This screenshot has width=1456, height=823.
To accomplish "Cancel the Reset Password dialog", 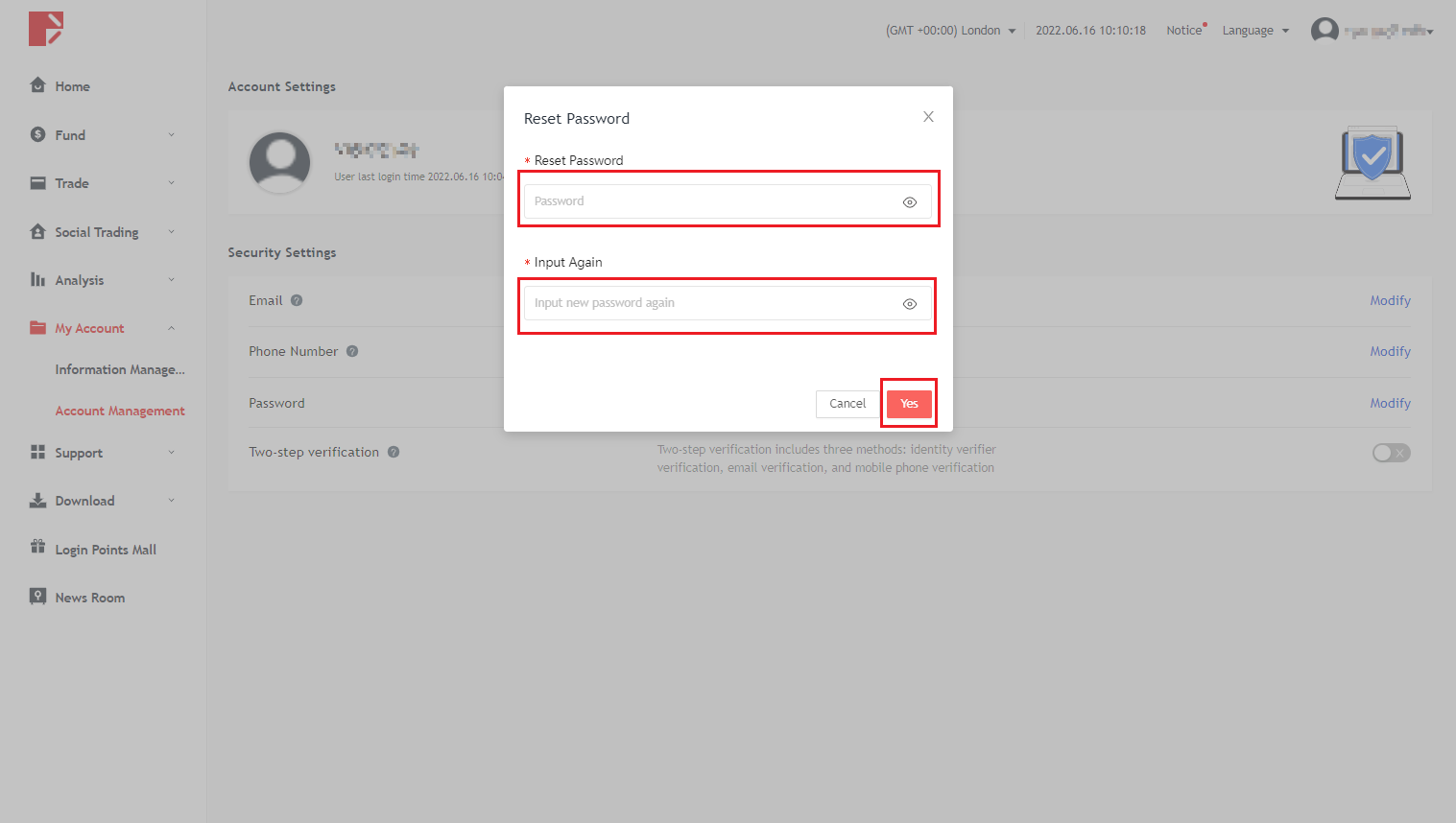I will [847, 404].
